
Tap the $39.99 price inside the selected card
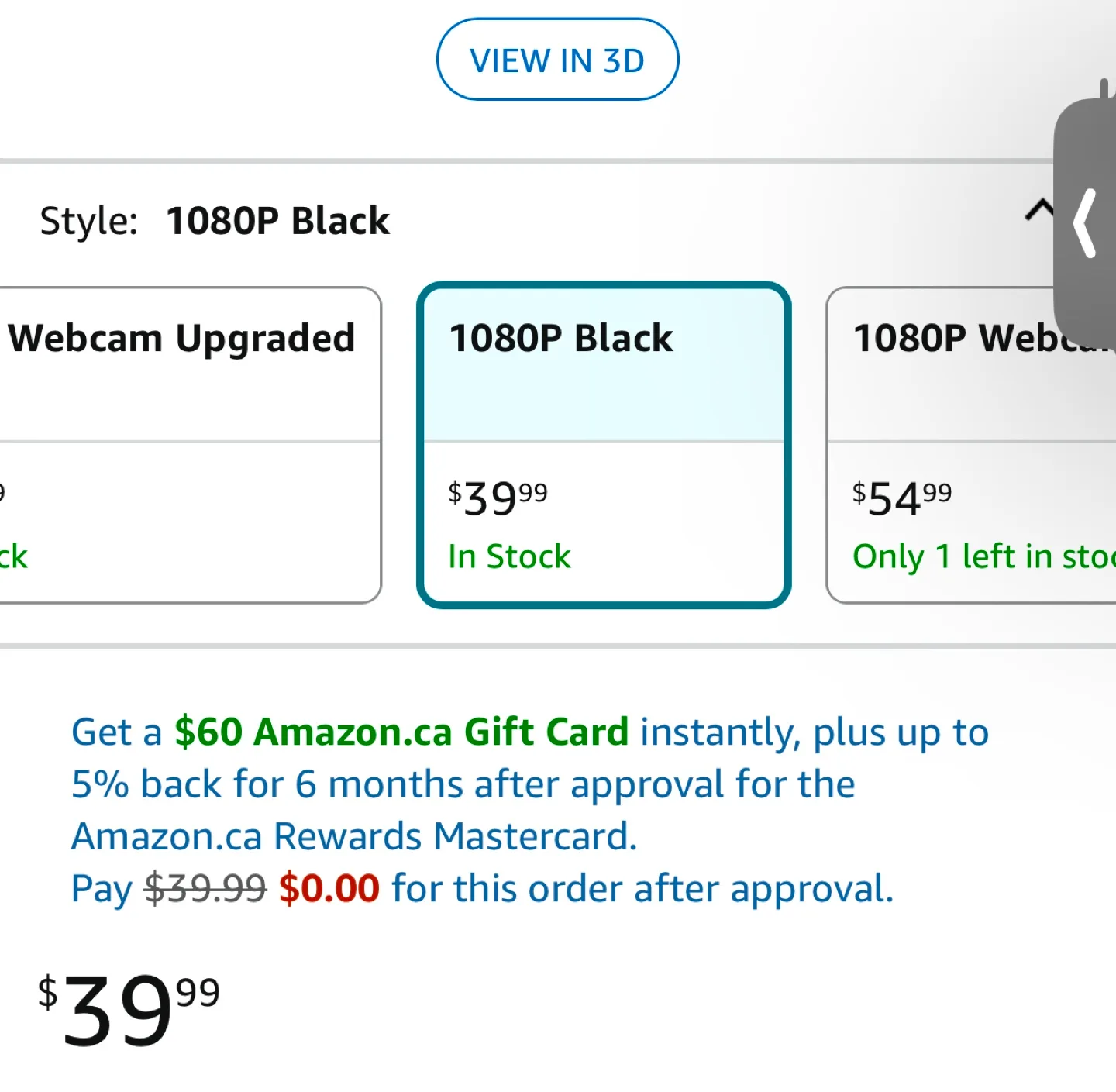(x=498, y=498)
